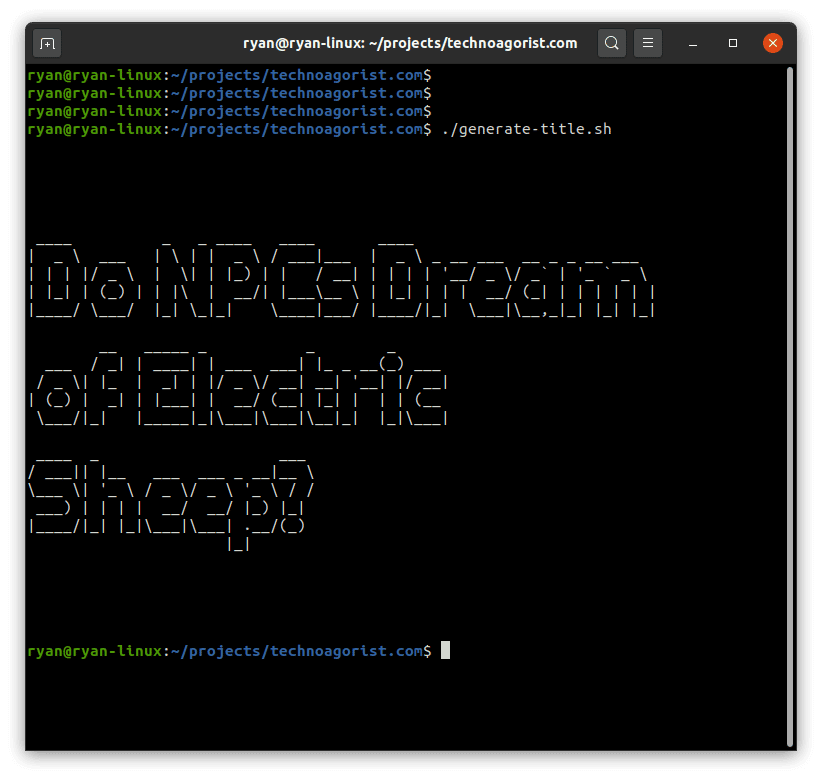Click the third empty prompt line
The image size is (822, 779).
click(x=229, y=111)
